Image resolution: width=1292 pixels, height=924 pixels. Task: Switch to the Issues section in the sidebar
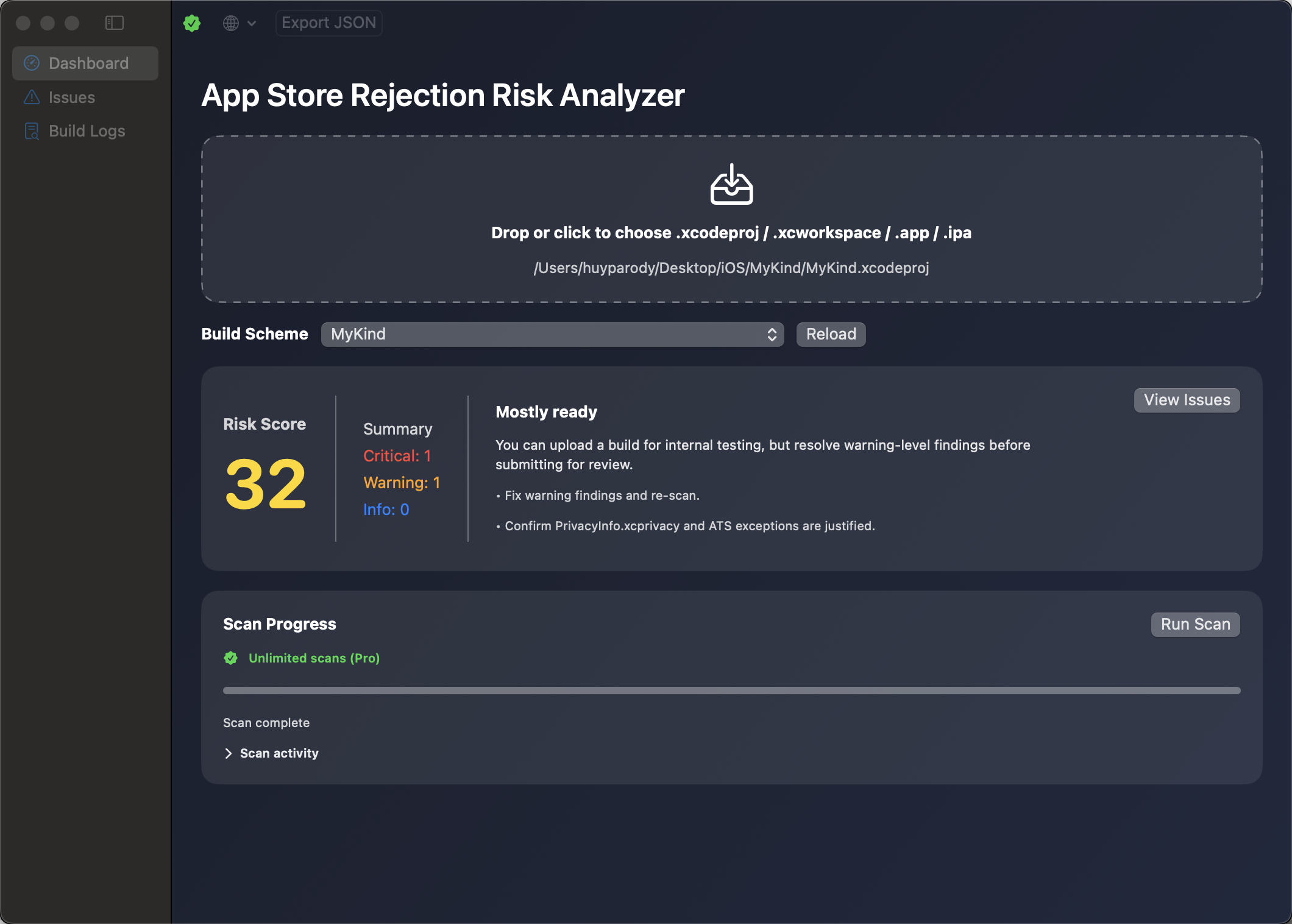point(71,98)
